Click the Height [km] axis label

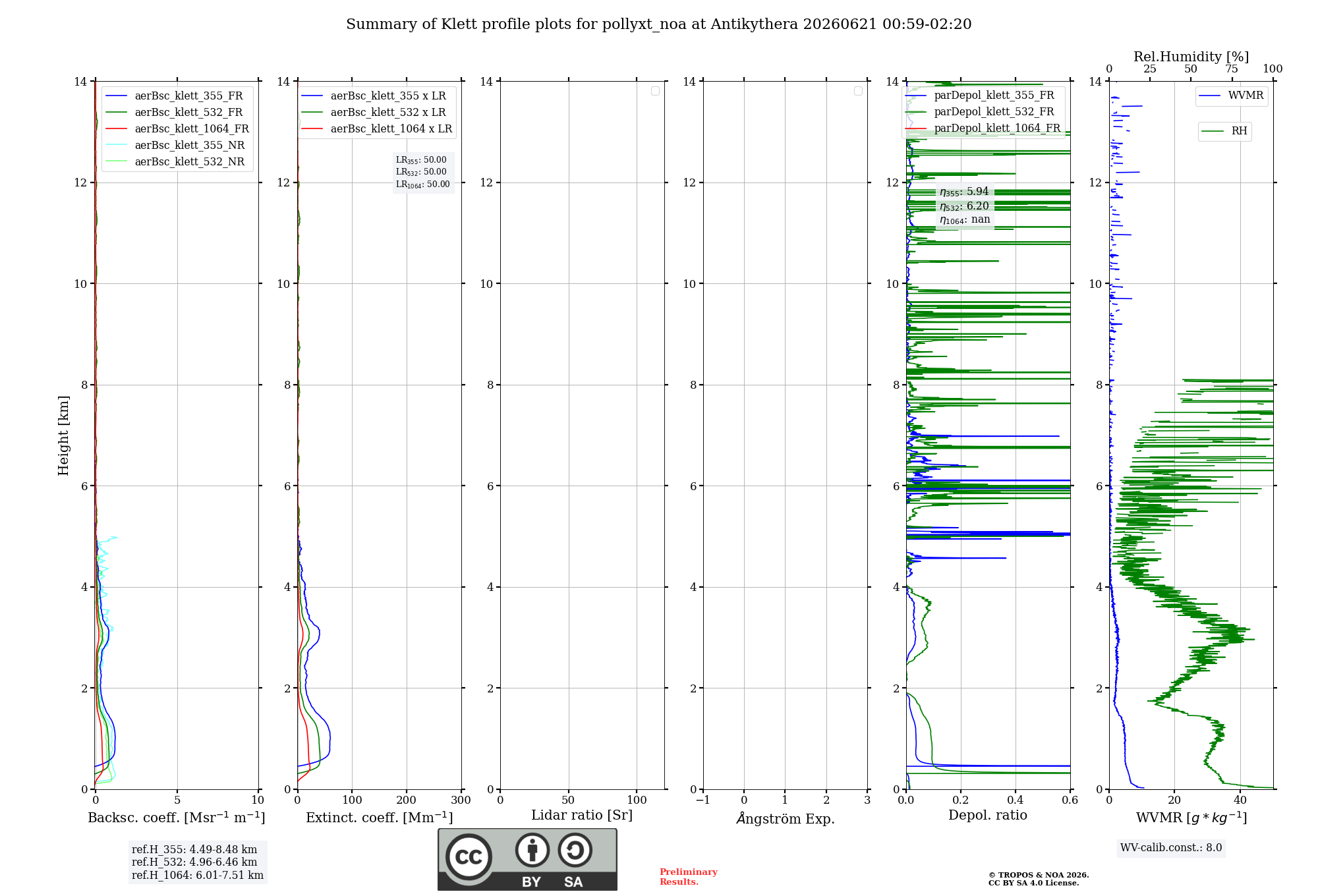coord(63,435)
